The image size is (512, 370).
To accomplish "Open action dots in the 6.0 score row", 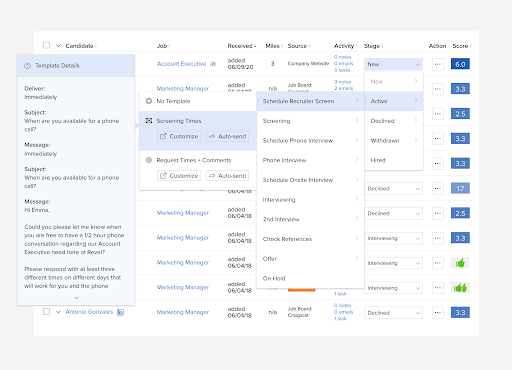I will point(438,64).
